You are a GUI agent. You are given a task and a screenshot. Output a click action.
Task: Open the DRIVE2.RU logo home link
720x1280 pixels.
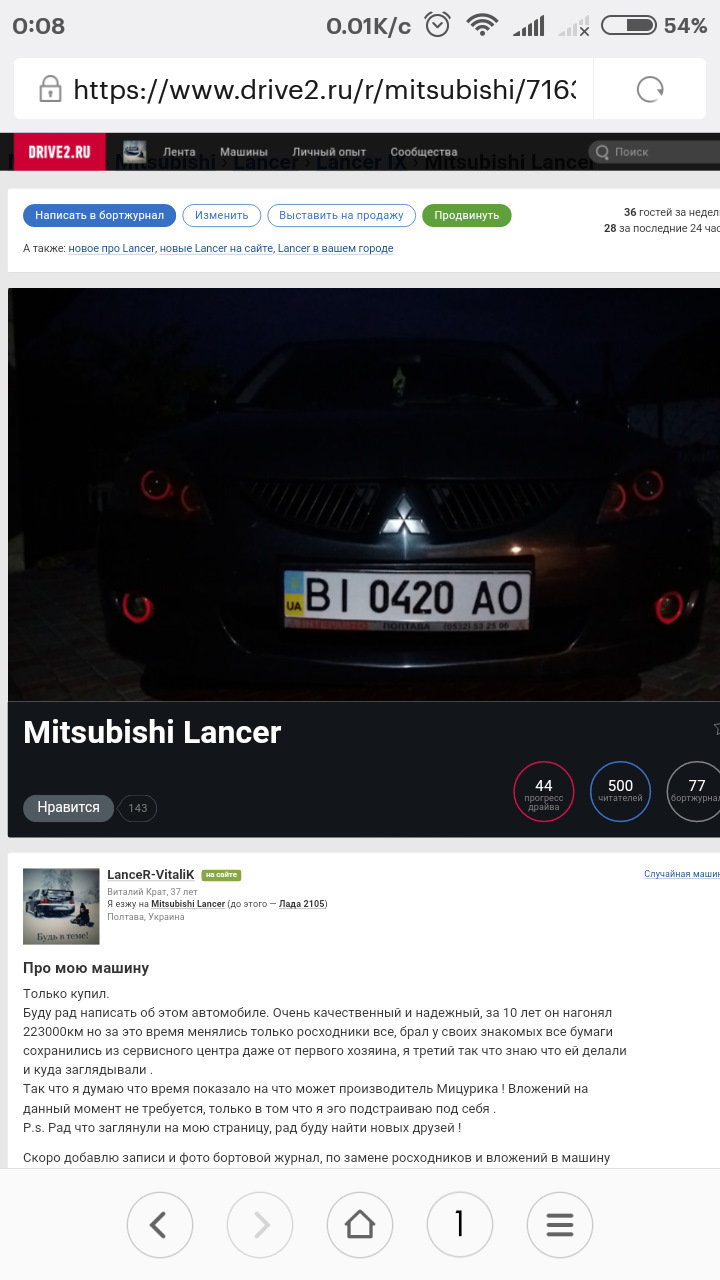58,152
